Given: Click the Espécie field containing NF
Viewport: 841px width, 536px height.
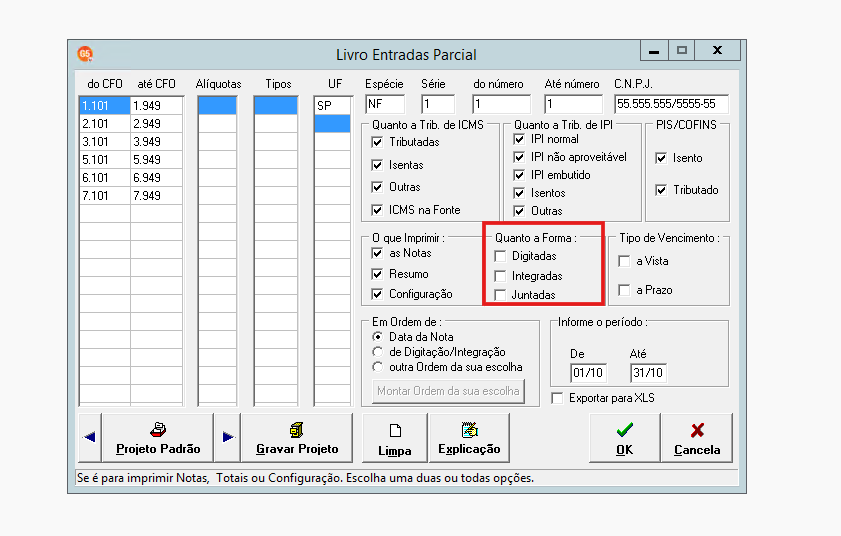Looking at the screenshot, I should click(x=385, y=104).
